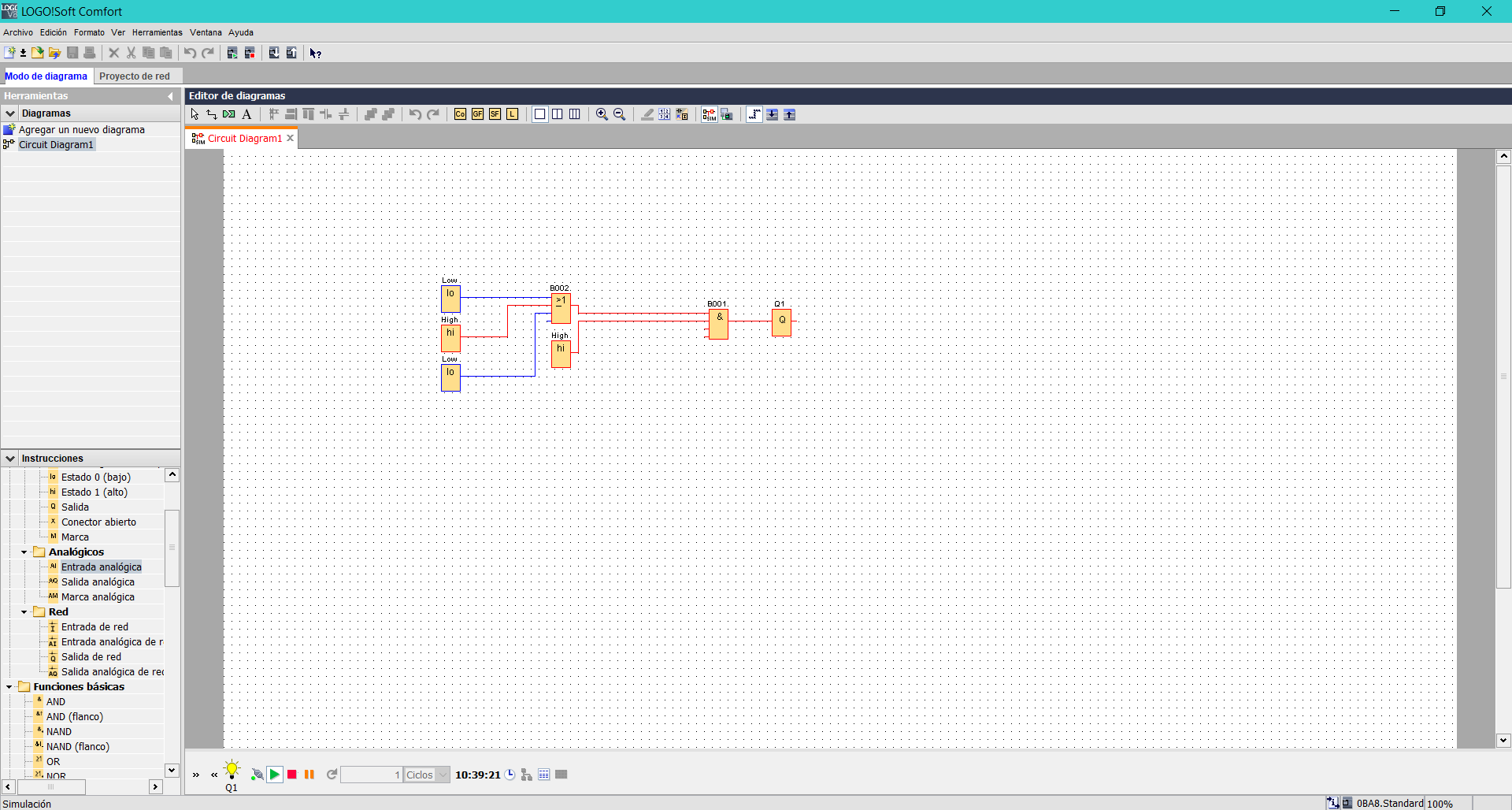The width and height of the screenshot is (1512, 810).
Task: Click PC to LOGO! download icon
Action: (x=274, y=53)
